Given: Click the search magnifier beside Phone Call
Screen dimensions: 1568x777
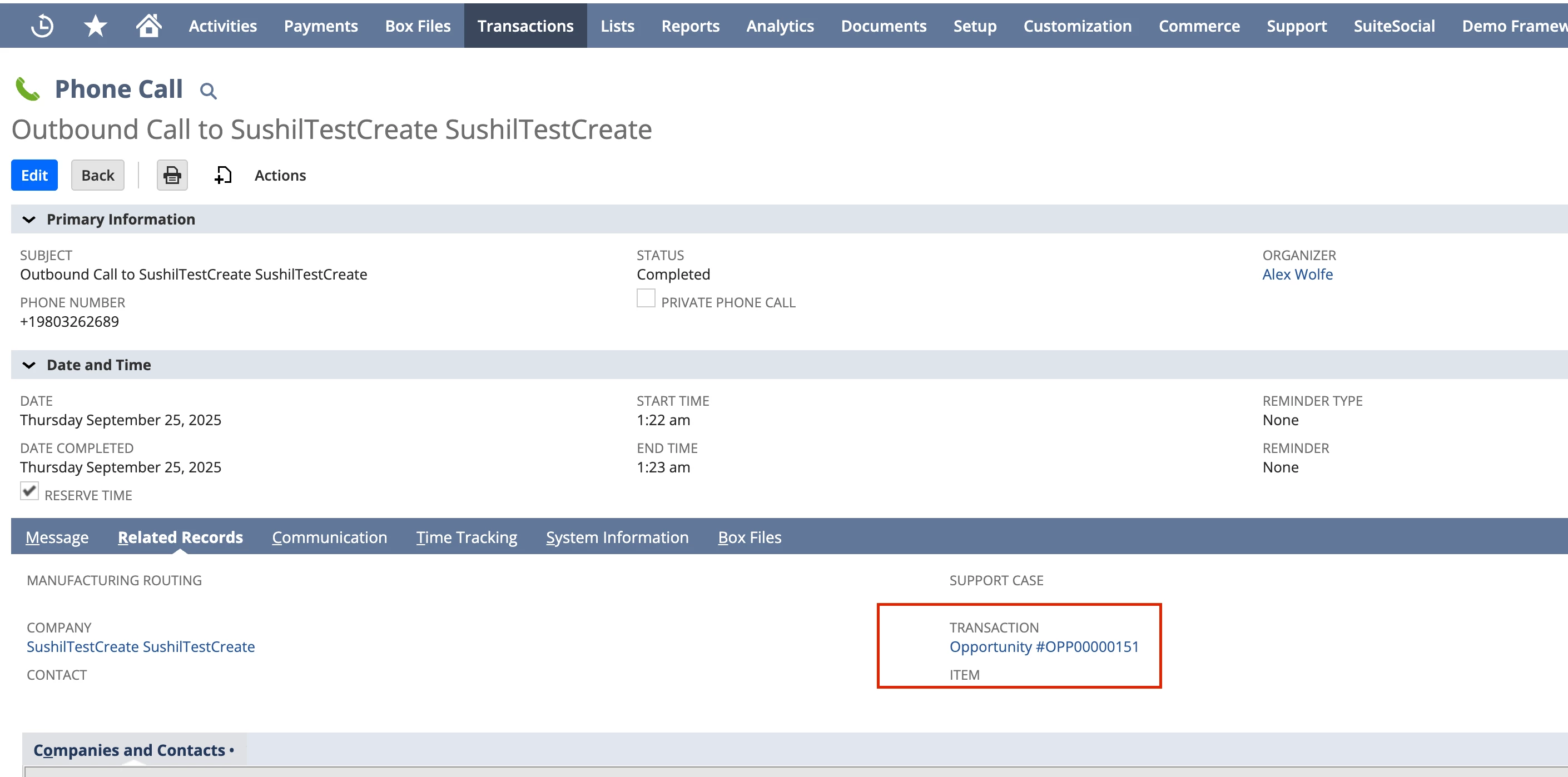Looking at the screenshot, I should coord(208,91).
